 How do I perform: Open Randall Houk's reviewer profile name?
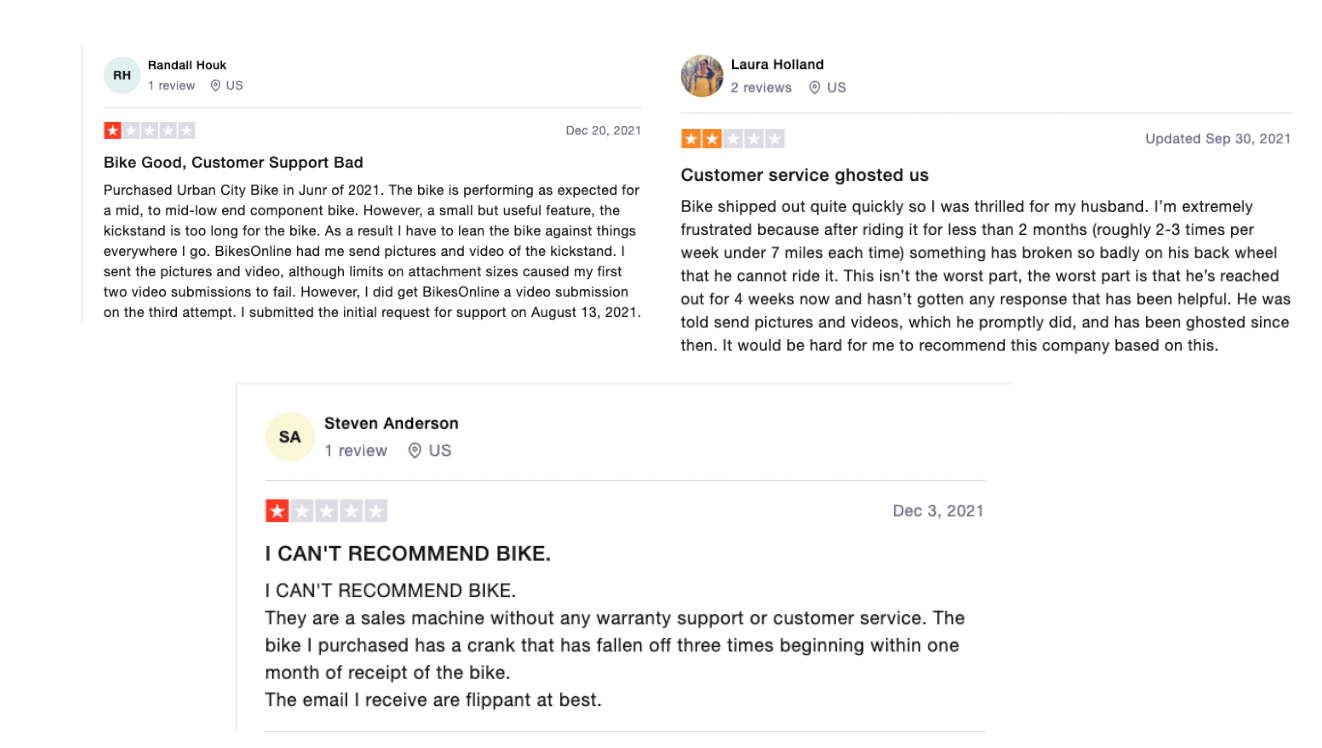187,66
